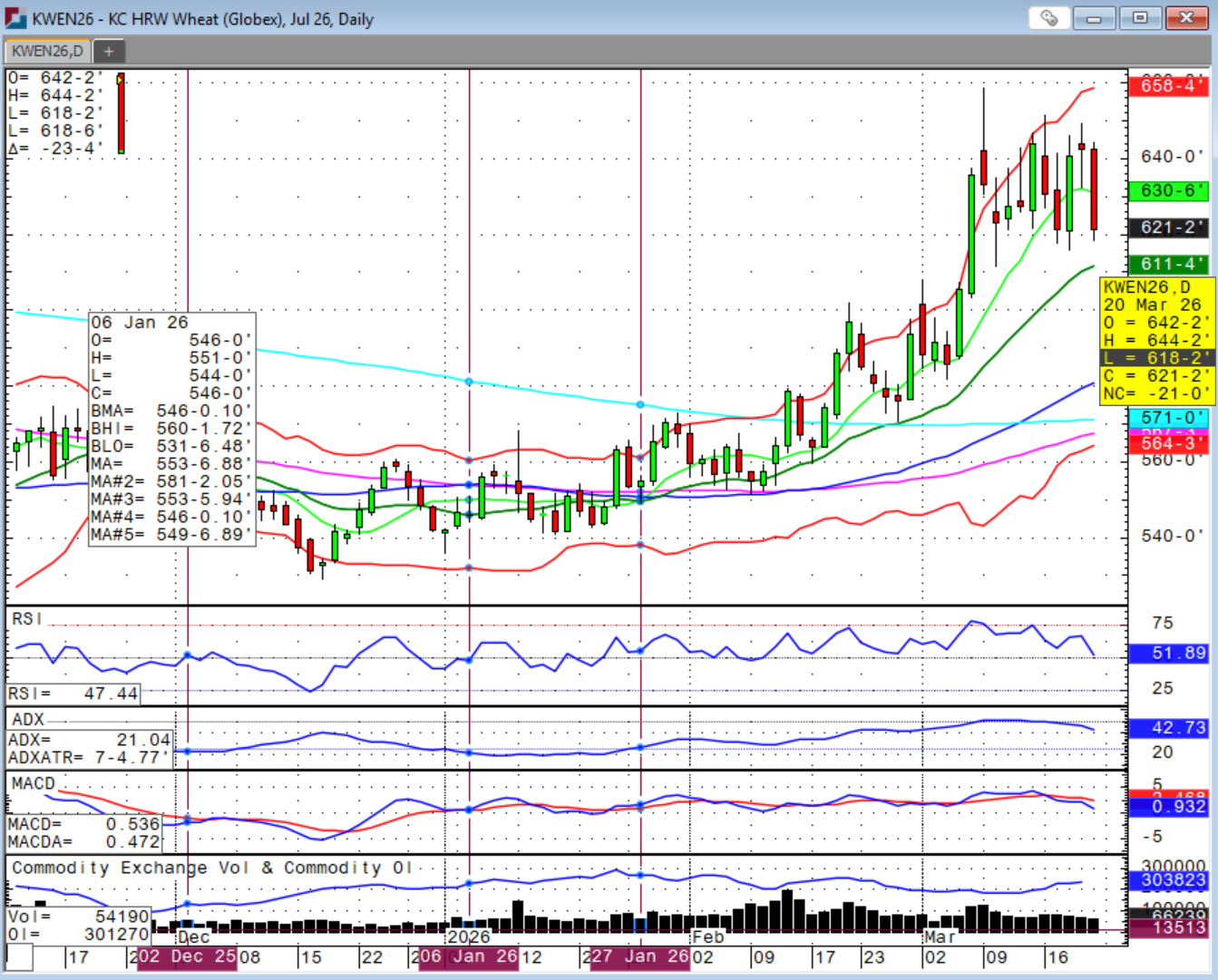The image size is (1218, 980).
Task: Click the 27 Jan 26 date marker on the time axis
Action: (x=640, y=956)
